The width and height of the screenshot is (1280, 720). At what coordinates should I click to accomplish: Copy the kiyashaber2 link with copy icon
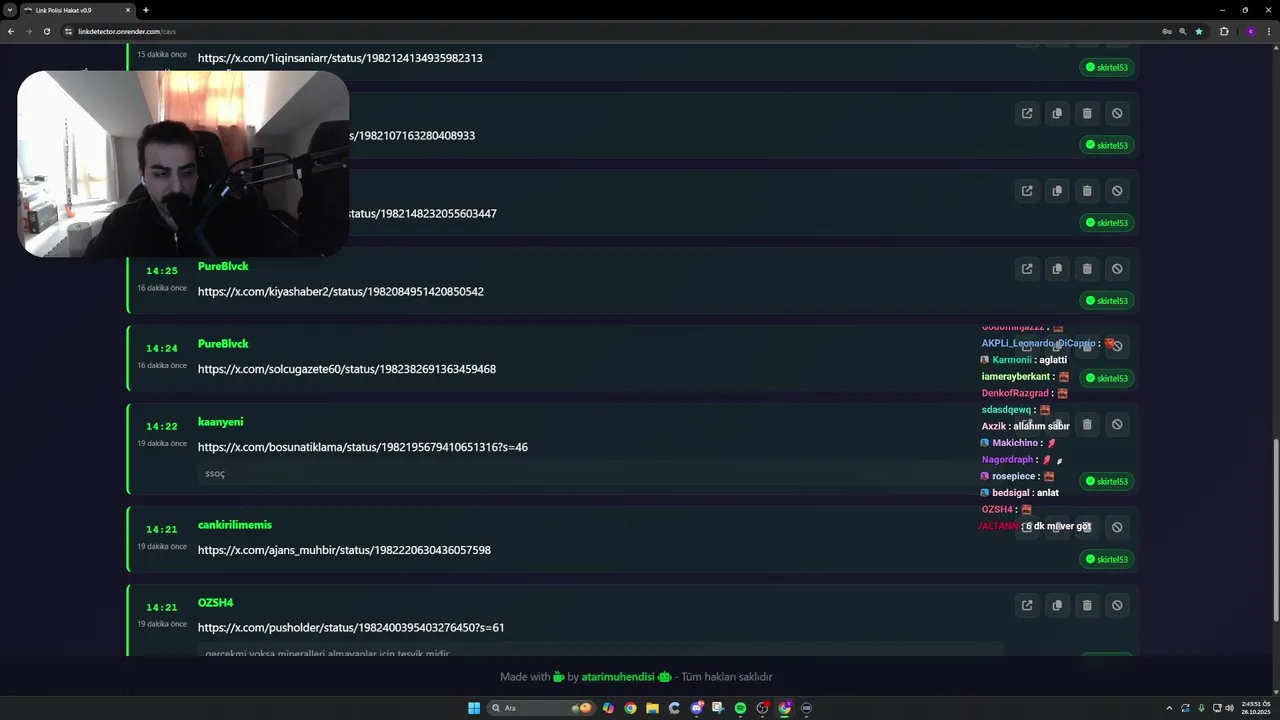pos(1057,268)
